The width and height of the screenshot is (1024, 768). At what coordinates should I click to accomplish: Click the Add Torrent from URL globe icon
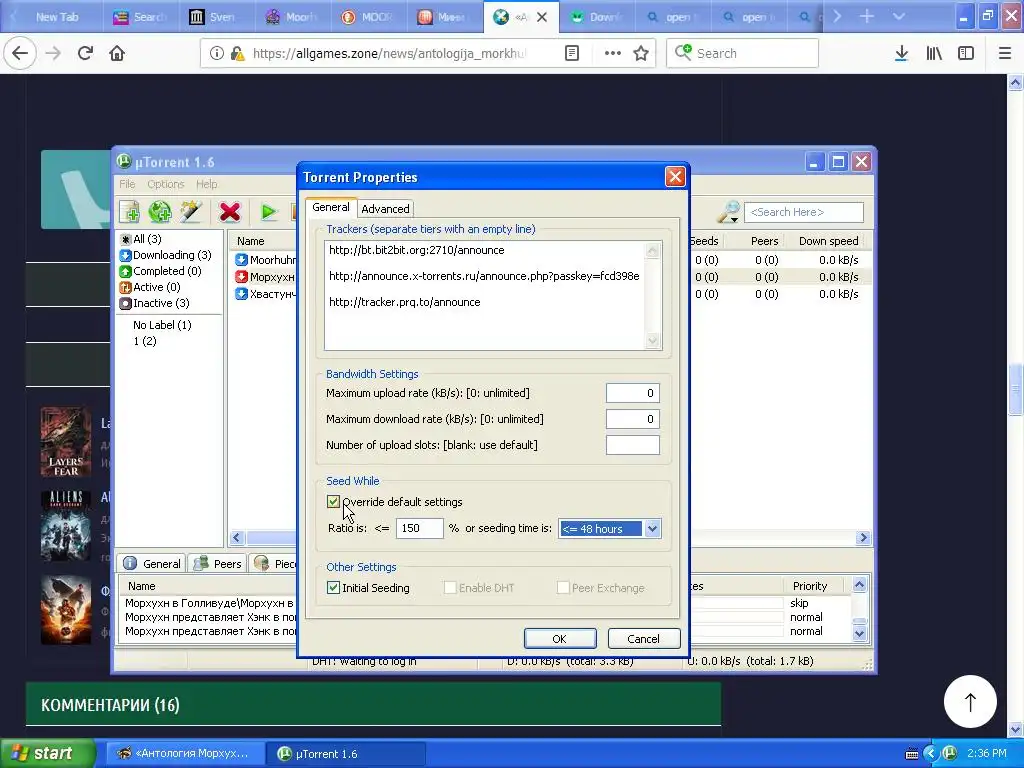(x=159, y=212)
